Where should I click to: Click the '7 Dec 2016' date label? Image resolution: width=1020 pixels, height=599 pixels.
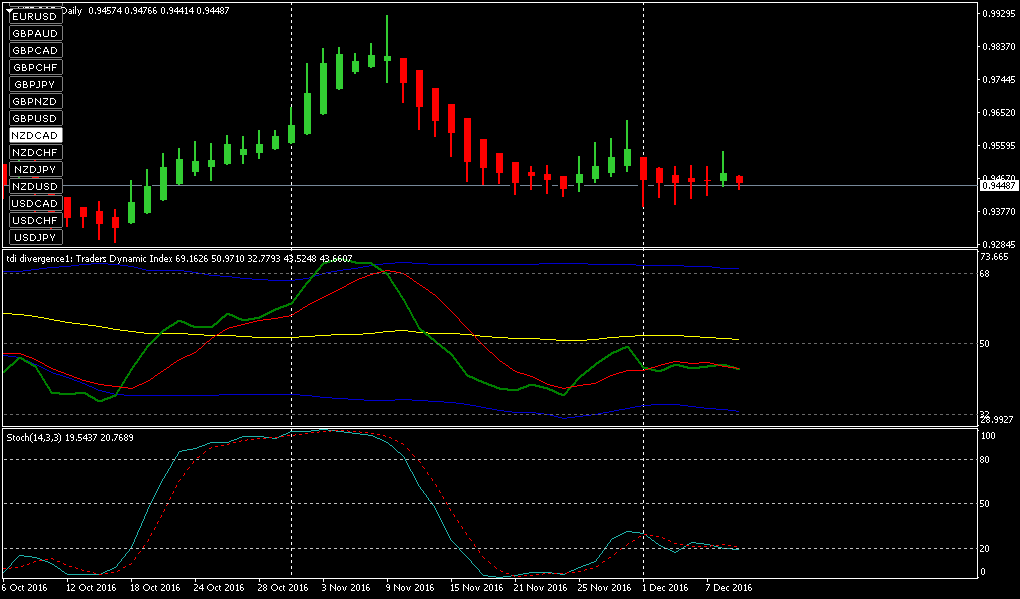tap(729, 587)
